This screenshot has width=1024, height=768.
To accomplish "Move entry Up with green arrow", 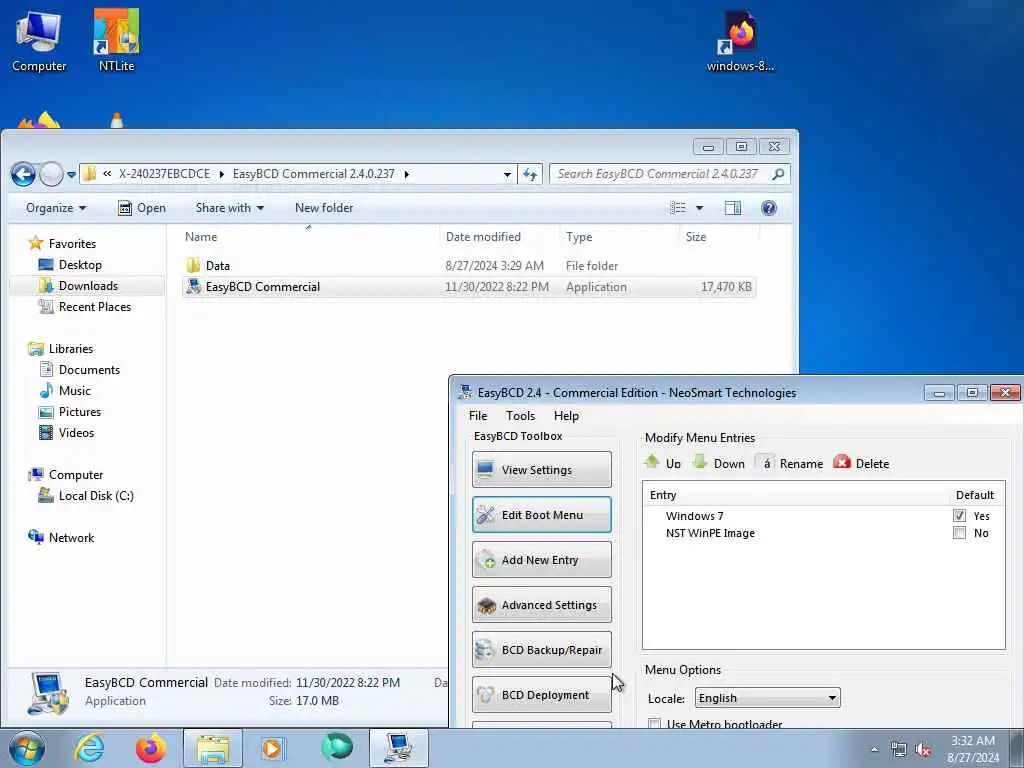I will click(662, 463).
